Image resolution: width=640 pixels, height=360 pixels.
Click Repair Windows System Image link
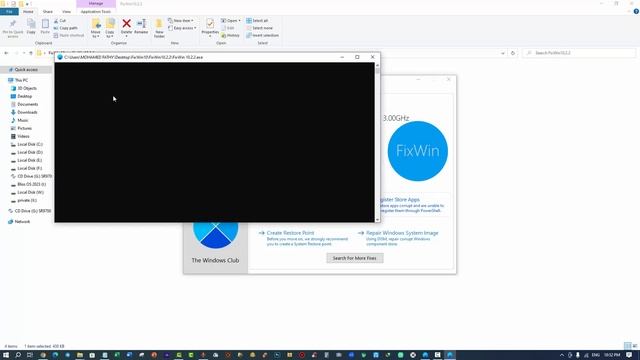coord(402,233)
